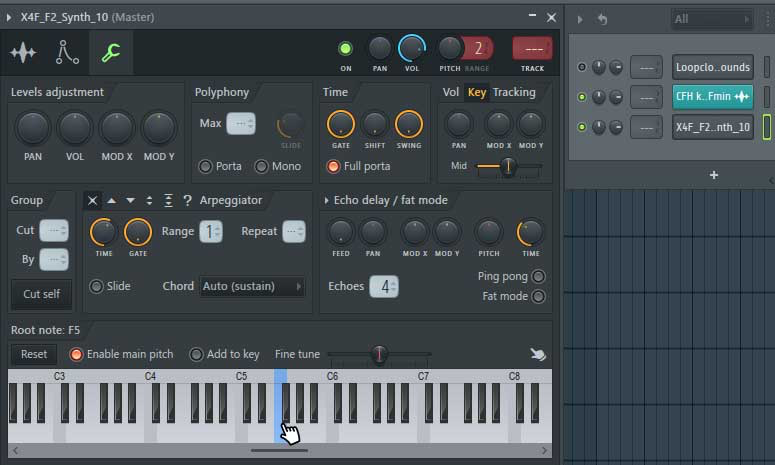Click the arpeggiator random question mark icon
775x465 pixels.
[186, 200]
